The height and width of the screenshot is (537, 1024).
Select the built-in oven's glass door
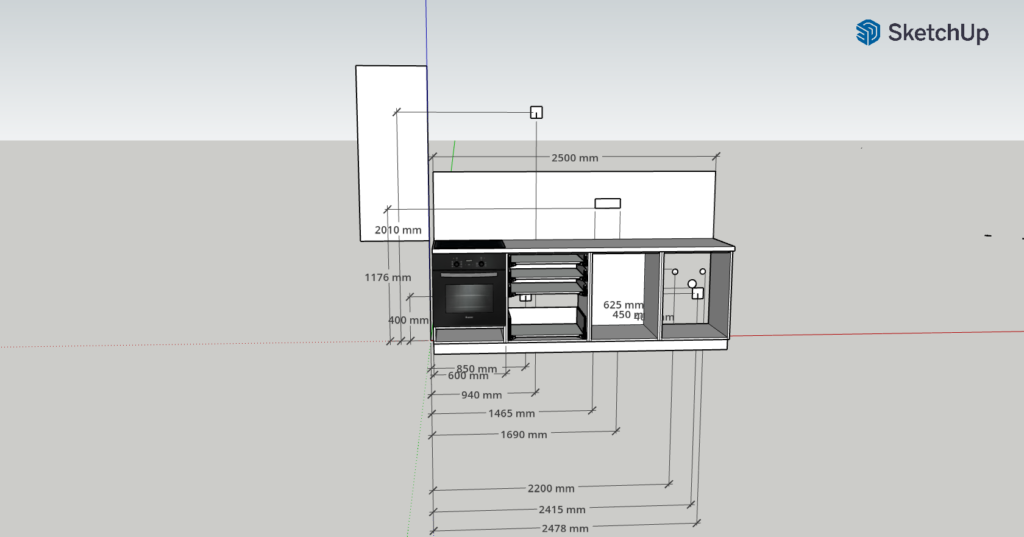tap(469, 297)
